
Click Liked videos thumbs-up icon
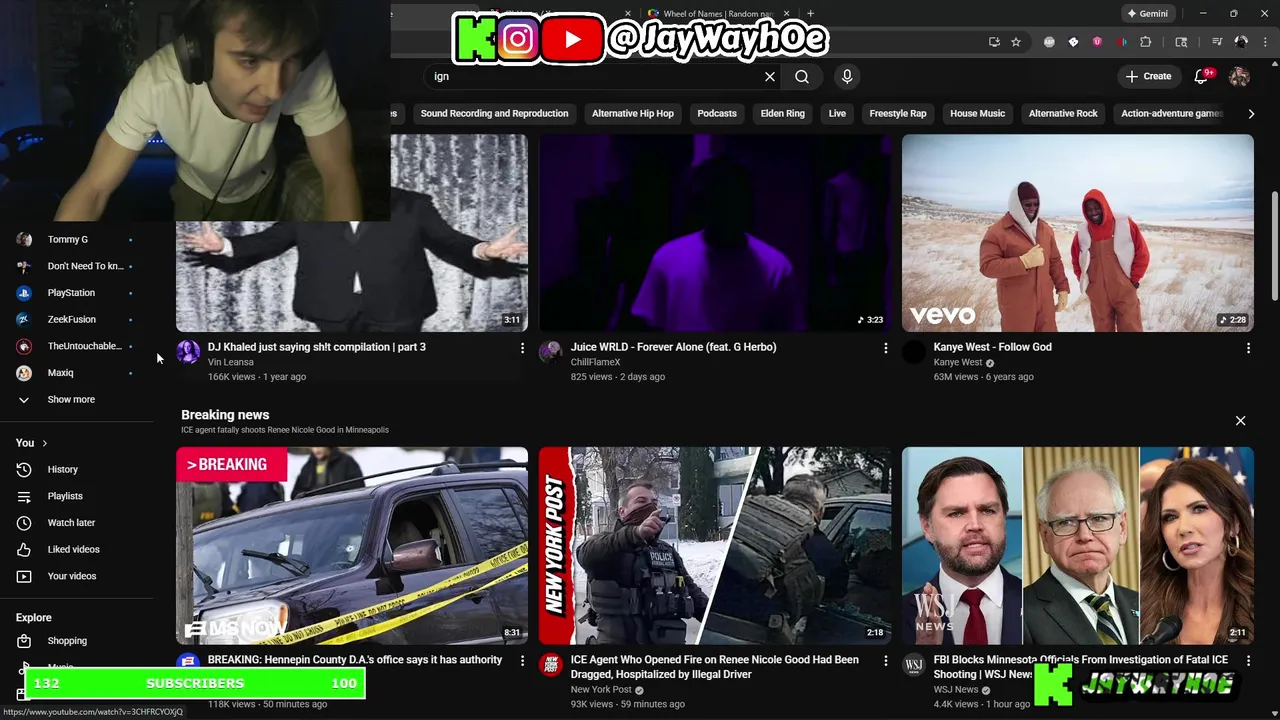point(24,549)
